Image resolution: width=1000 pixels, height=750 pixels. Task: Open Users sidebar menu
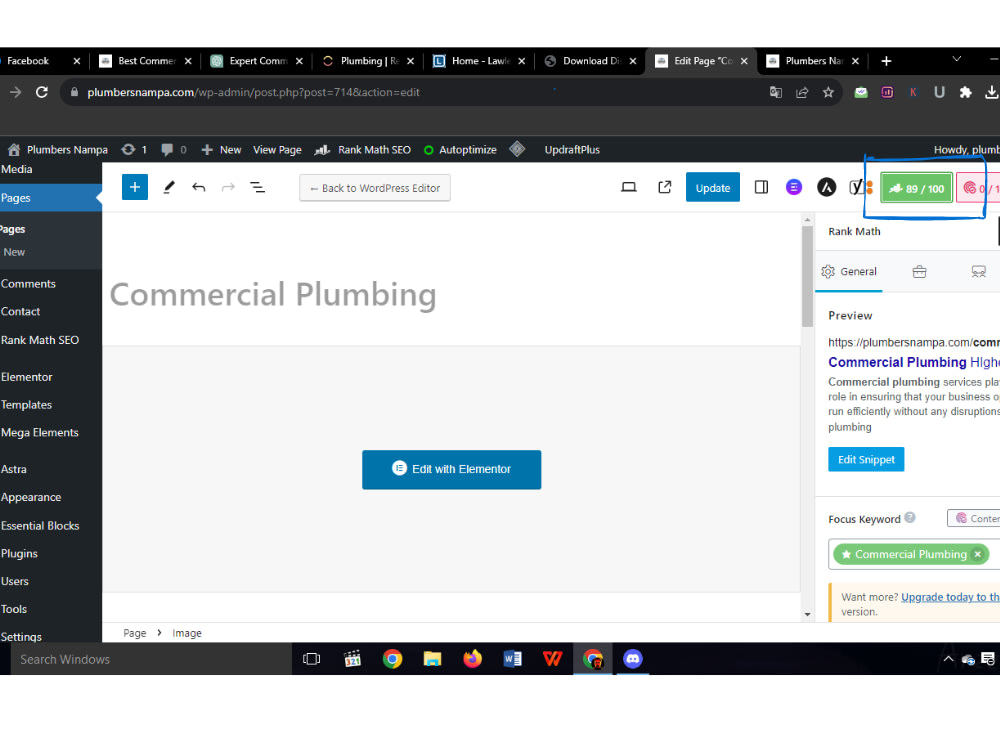[15, 582]
